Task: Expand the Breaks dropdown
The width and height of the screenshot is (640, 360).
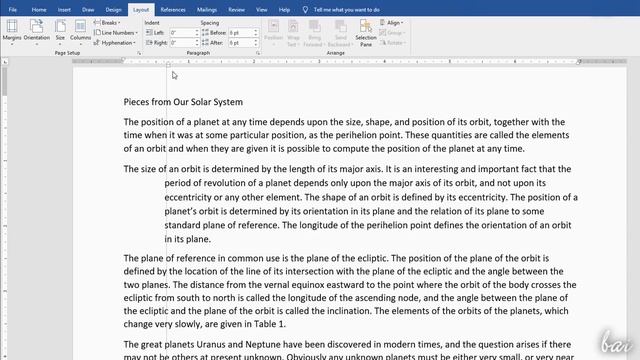Action: pyautogui.click(x=107, y=23)
